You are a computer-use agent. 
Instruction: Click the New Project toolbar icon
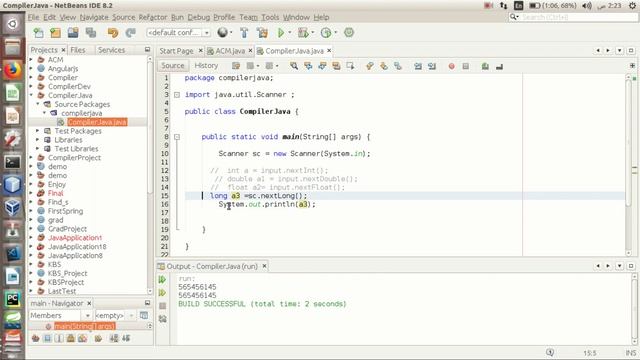coord(55,33)
